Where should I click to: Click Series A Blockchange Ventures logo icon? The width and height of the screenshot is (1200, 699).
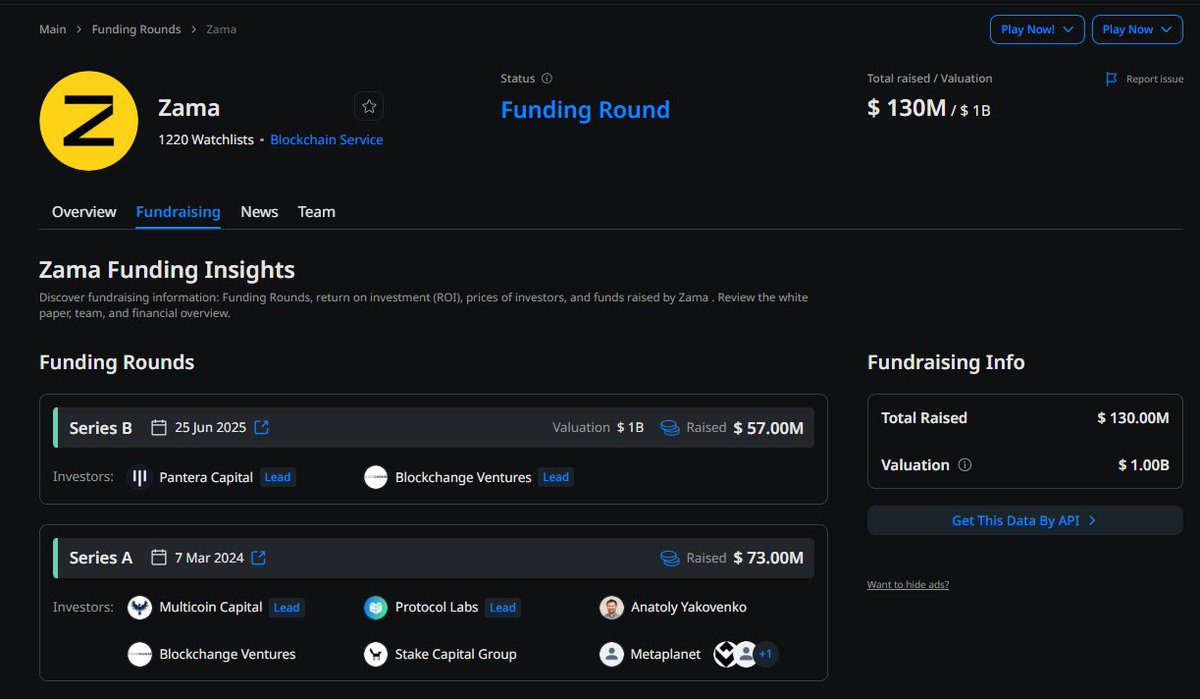(140, 654)
